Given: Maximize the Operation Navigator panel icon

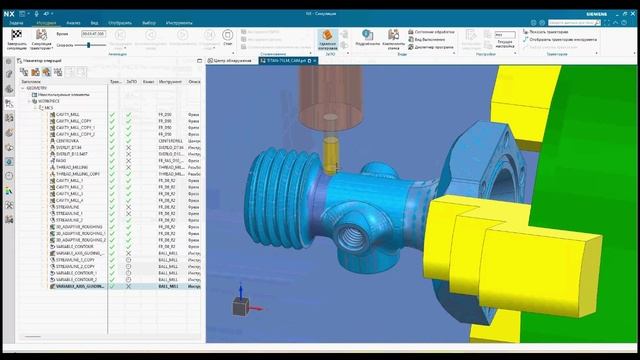Looking at the screenshot, I should (200, 60).
